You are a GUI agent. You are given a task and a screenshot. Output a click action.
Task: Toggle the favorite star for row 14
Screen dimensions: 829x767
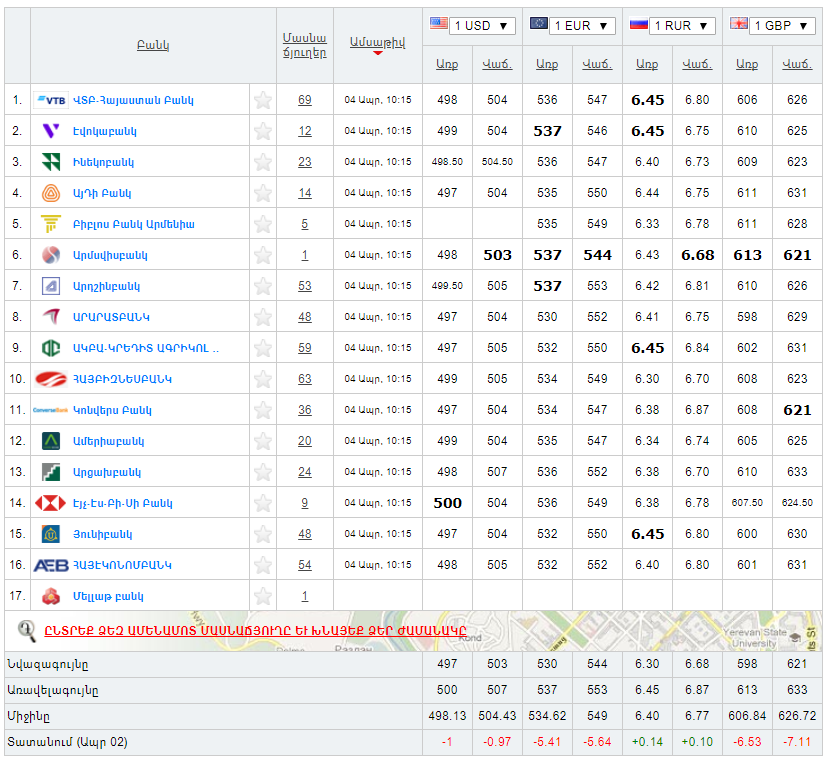click(x=263, y=503)
